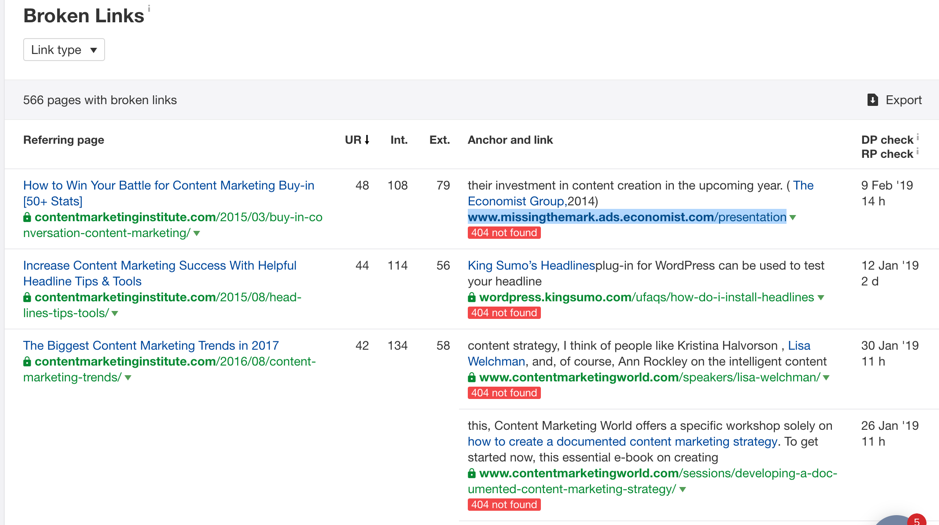Viewport: 939px width, 525px height.
Task: Open contentmarketinginstitute.com content-marketing-trends URL
Action: pos(169,369)
